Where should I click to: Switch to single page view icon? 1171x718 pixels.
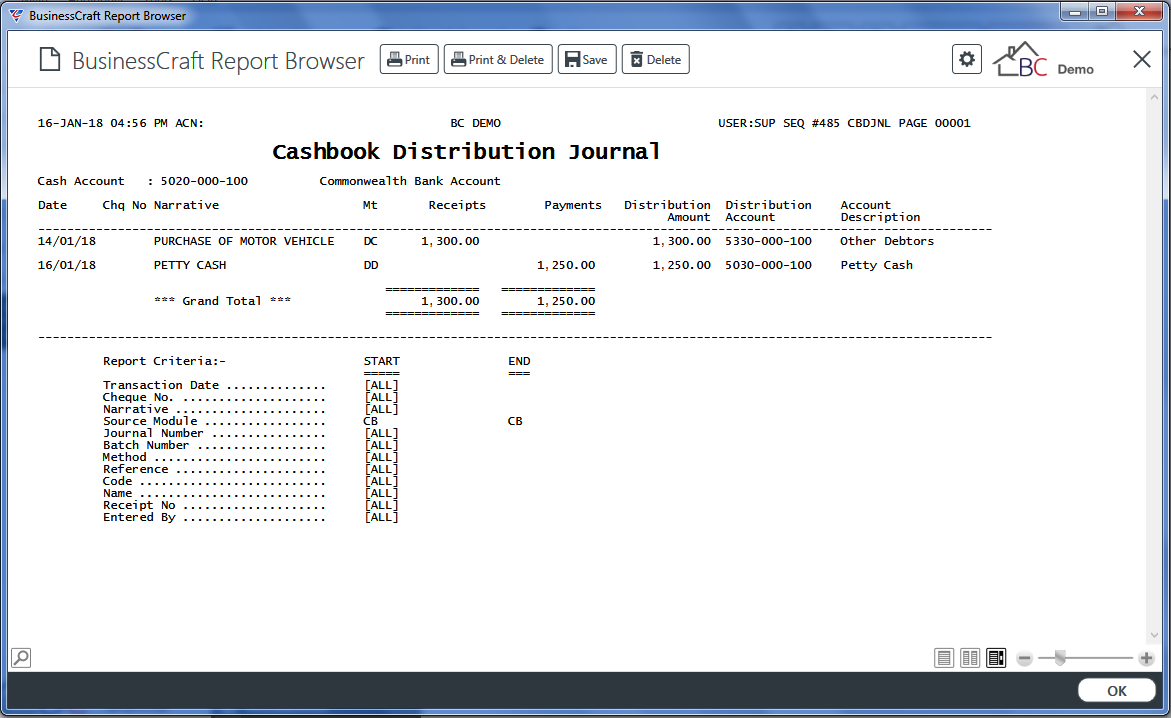coord(944,658)
